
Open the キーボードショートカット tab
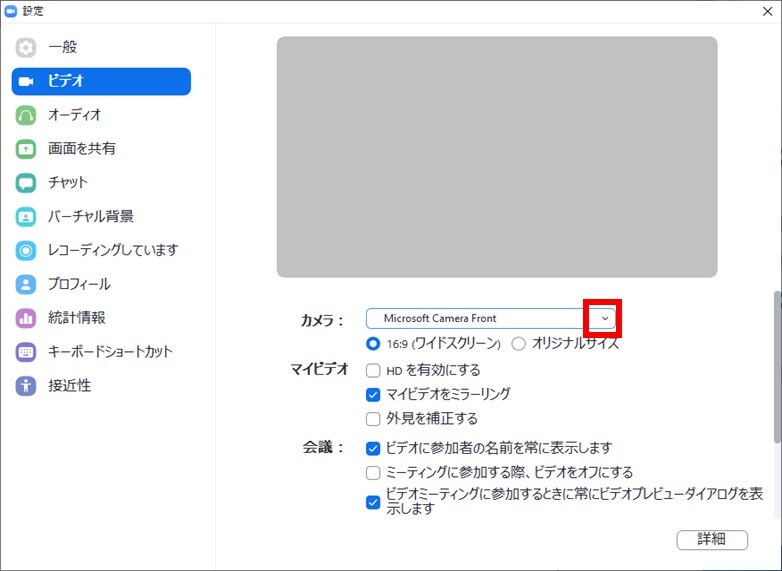[101, 352]
